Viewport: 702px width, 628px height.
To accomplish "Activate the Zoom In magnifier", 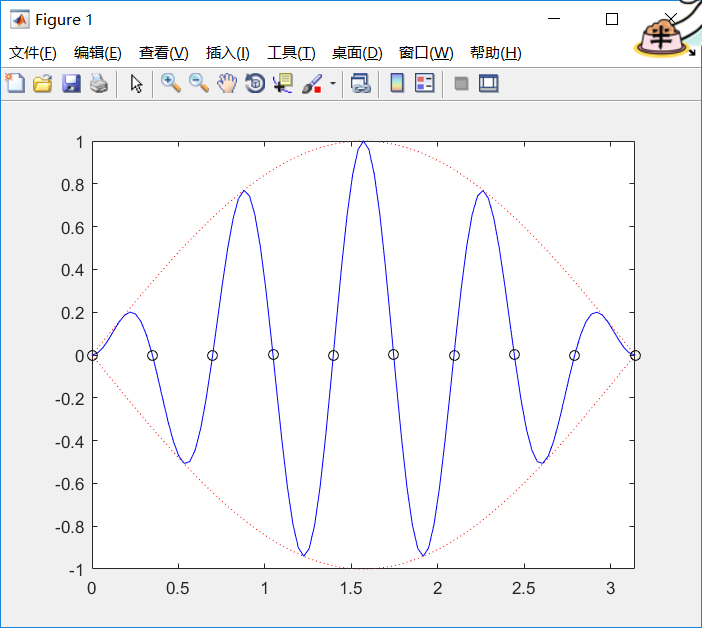I will coord(171,83).
